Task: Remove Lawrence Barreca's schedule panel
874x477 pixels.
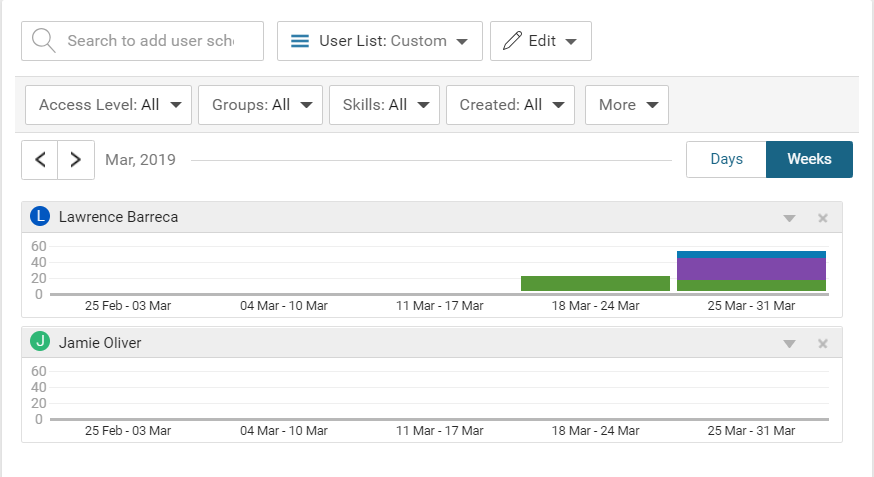Action: pos(822,218)
